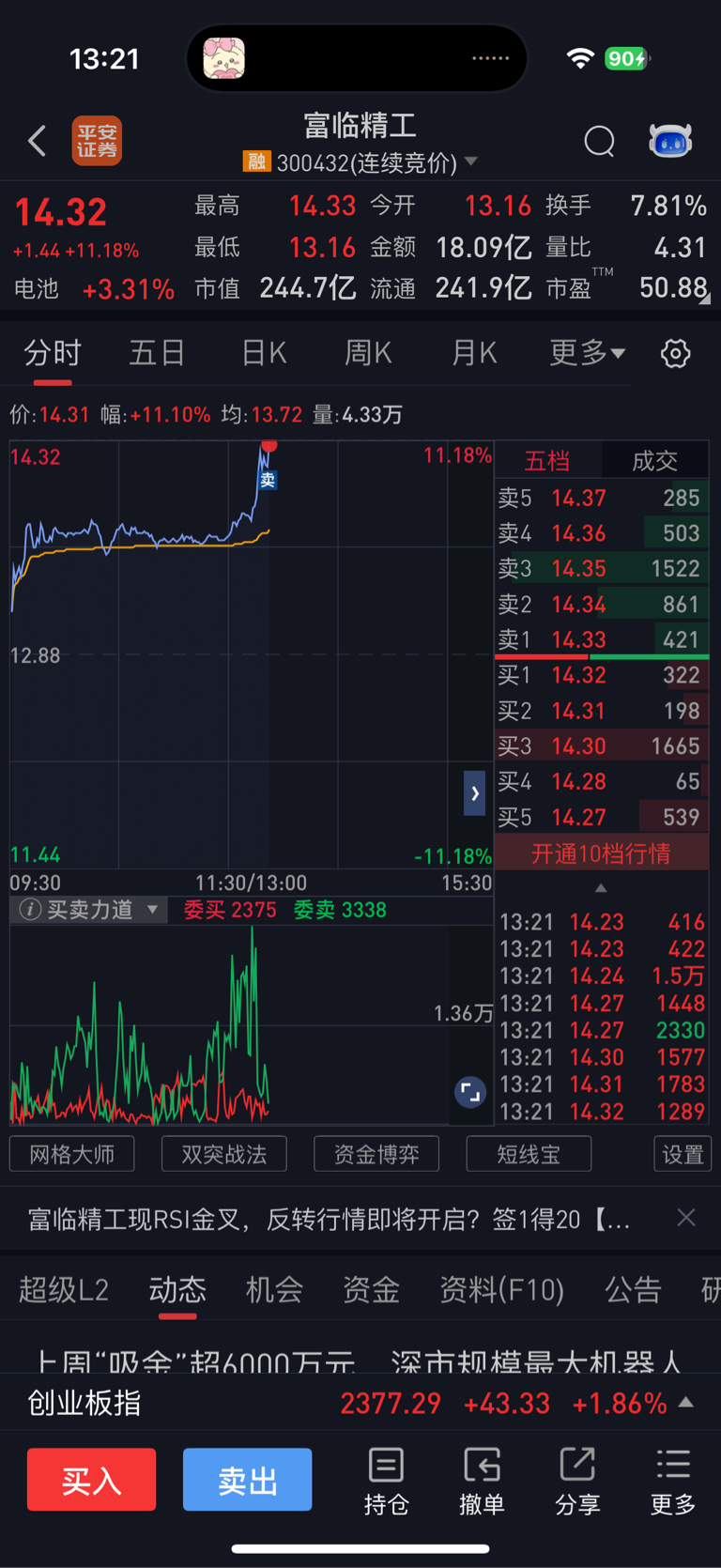Select the 分时 chart tab
The image size is (721, 1568).
point(53,353)
